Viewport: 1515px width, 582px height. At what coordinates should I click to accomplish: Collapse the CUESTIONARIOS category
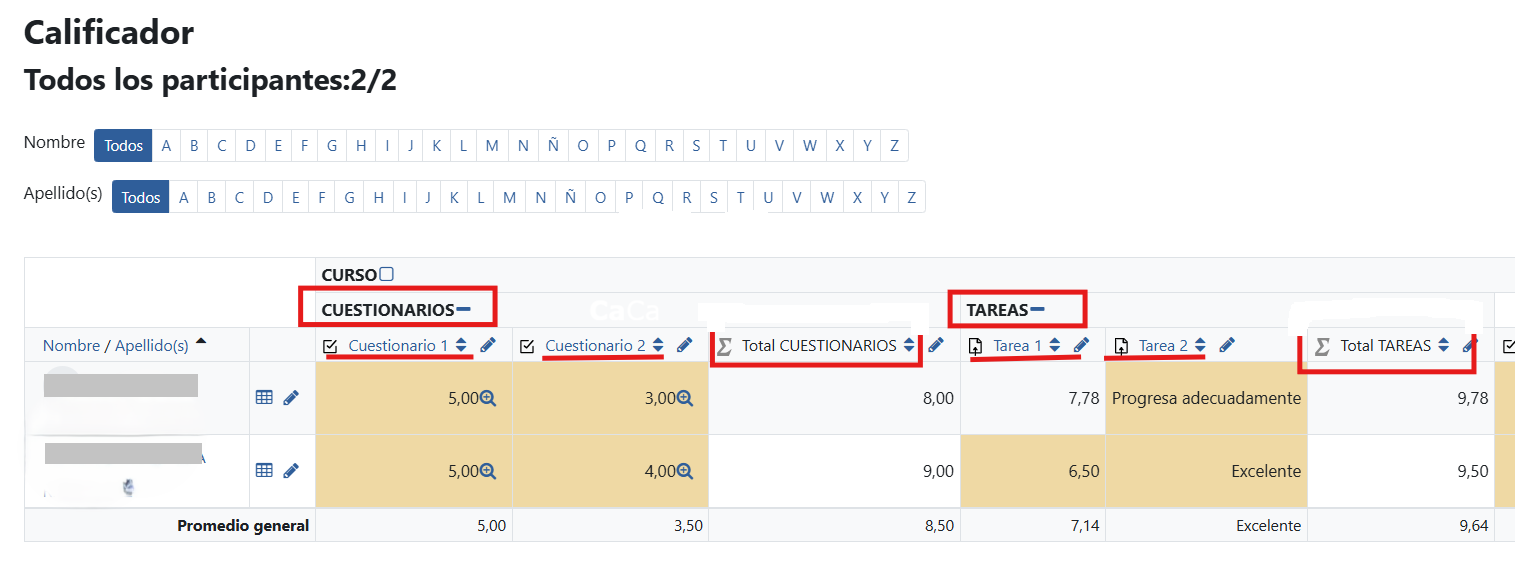(463, 310)
